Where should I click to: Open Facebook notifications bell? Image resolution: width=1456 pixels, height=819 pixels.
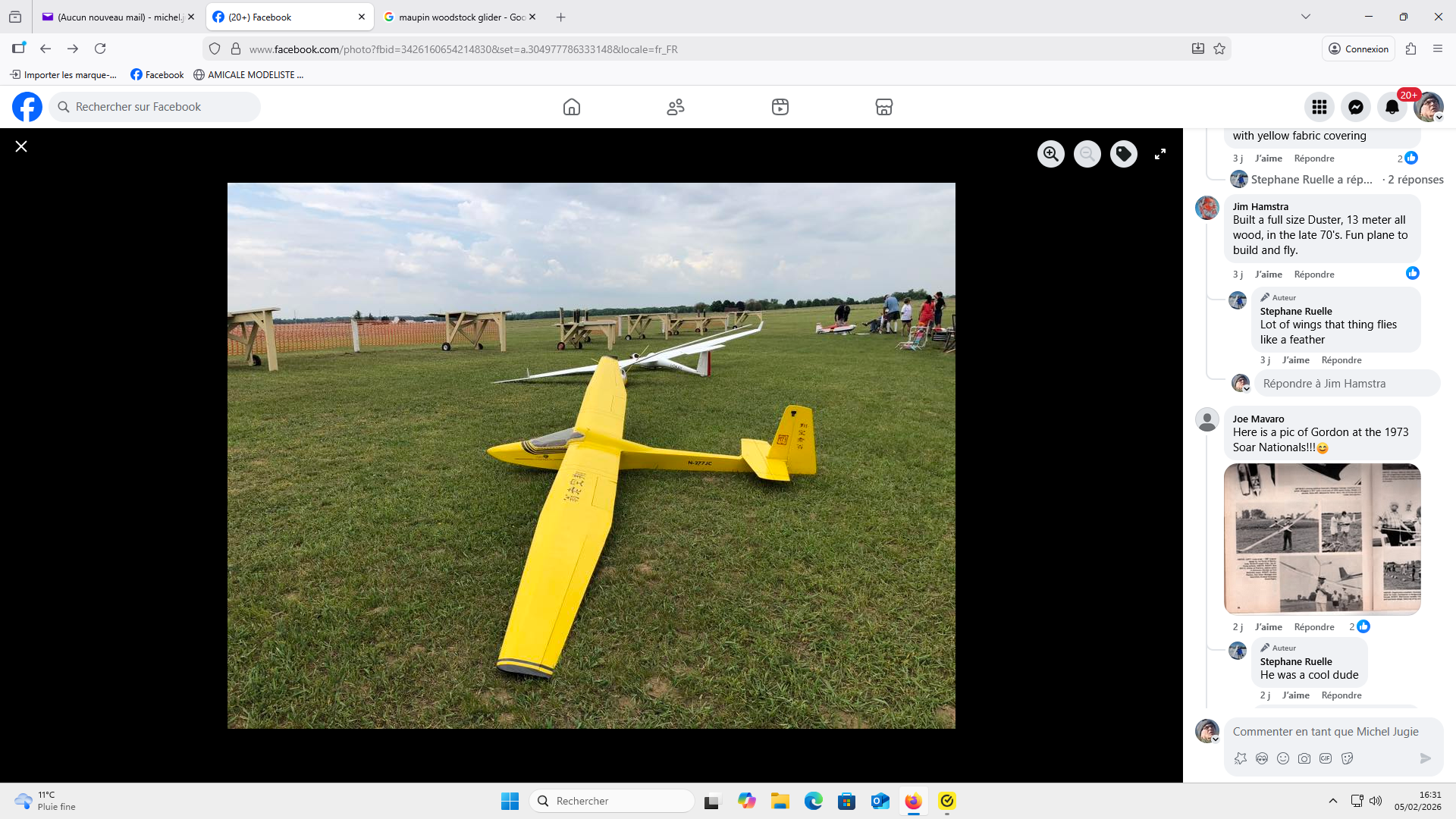(x=1392, y=107)
